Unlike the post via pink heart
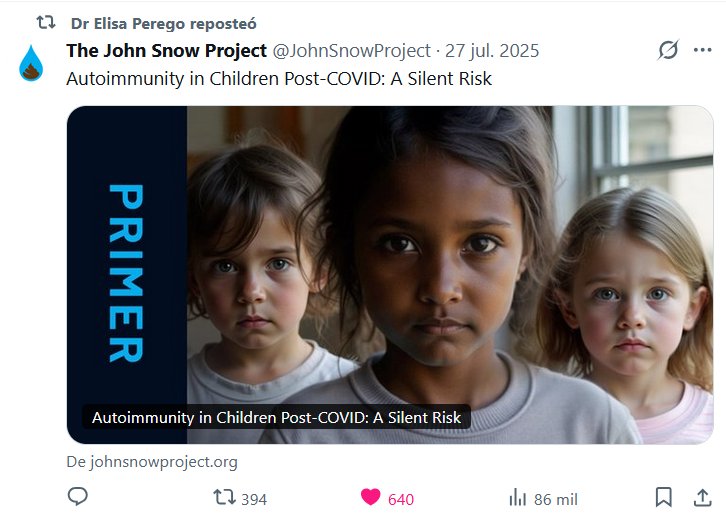Screen dimensions: 726x520 [370, 497]
